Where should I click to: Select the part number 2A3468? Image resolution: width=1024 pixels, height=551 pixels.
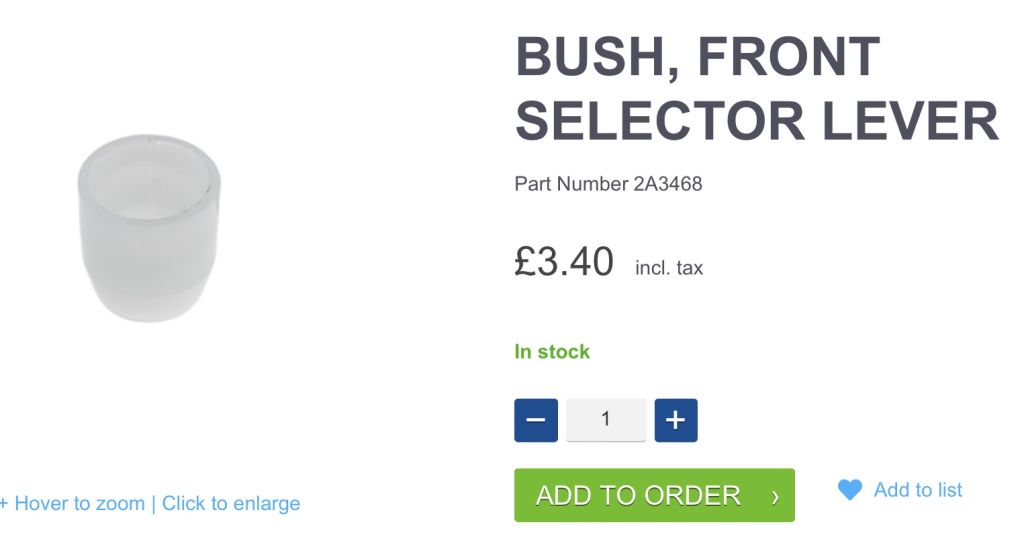pos(668,184)
